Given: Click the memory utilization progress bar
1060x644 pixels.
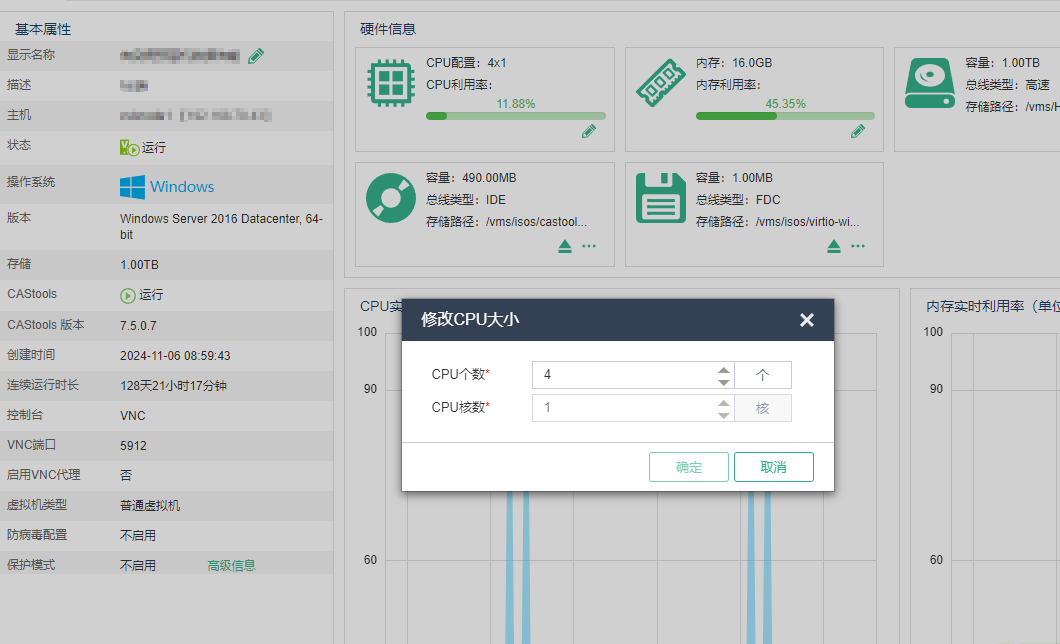Looking at the screenshot, I should (785, 116).
